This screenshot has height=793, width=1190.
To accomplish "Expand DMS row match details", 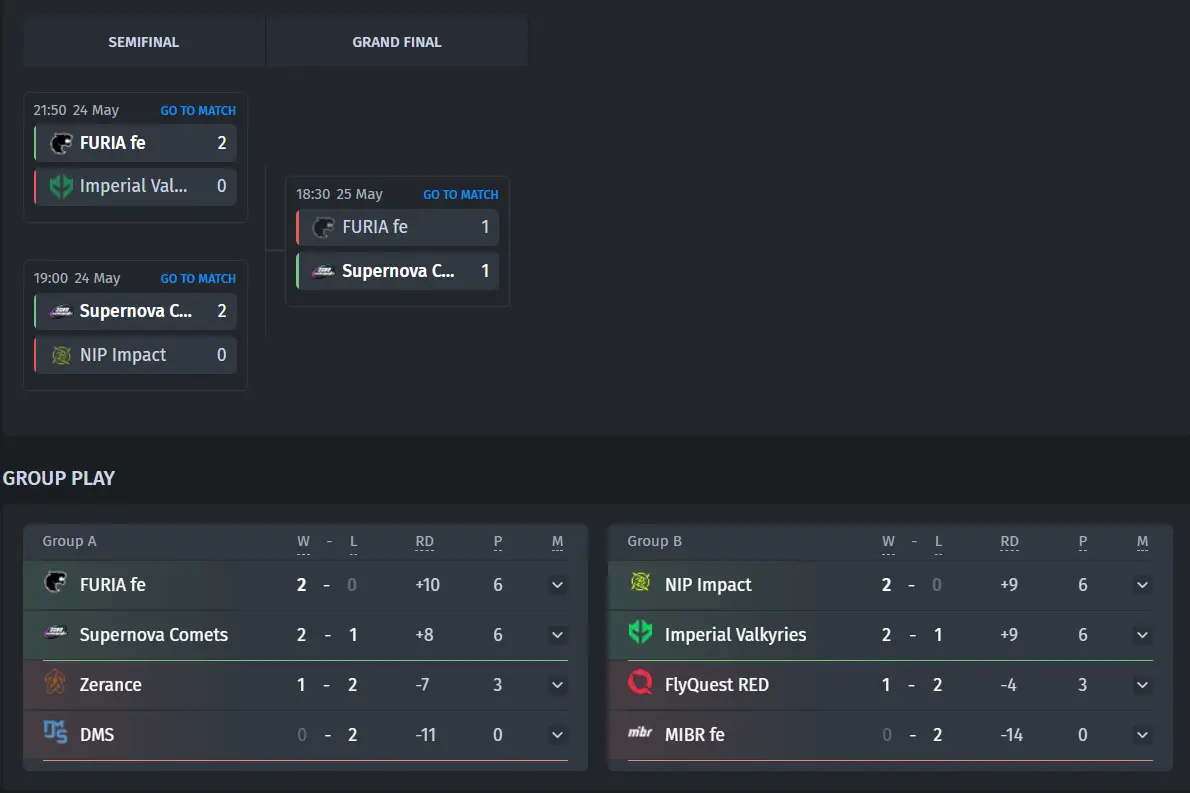I will pyautogui.click(x=557, y=735).
